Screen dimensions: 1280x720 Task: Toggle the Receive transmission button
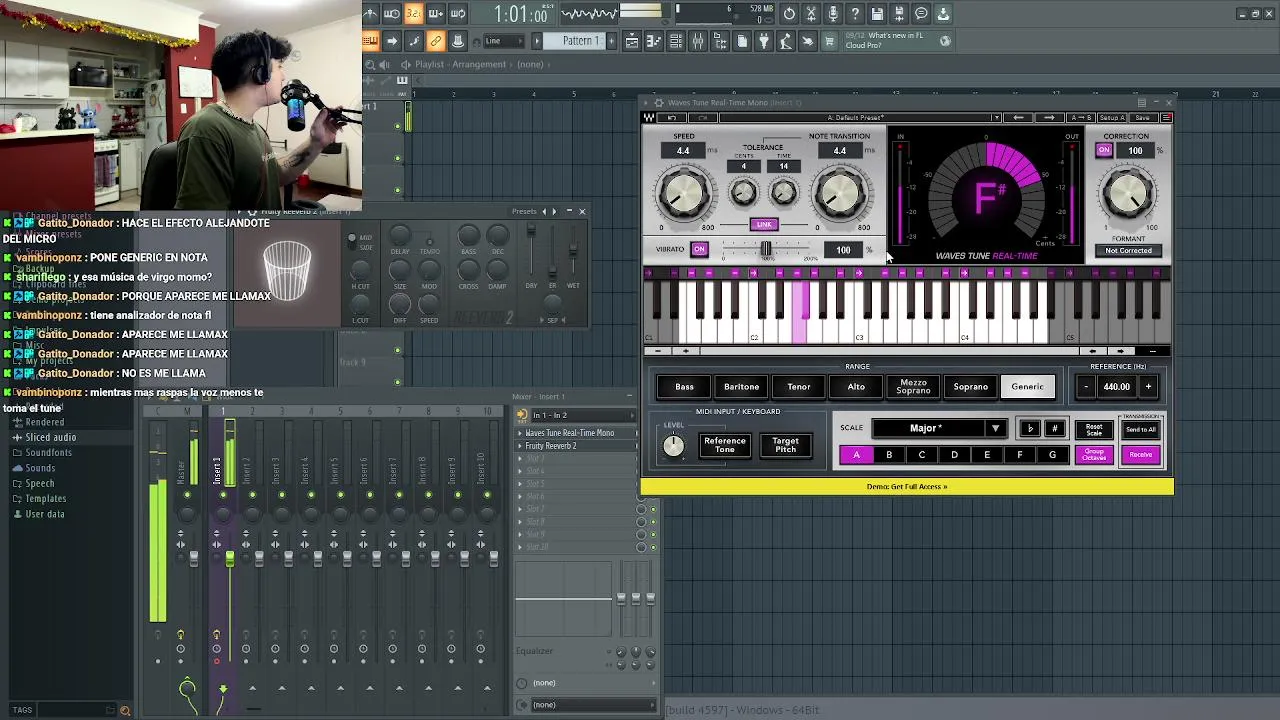(x=1141, y=455)
